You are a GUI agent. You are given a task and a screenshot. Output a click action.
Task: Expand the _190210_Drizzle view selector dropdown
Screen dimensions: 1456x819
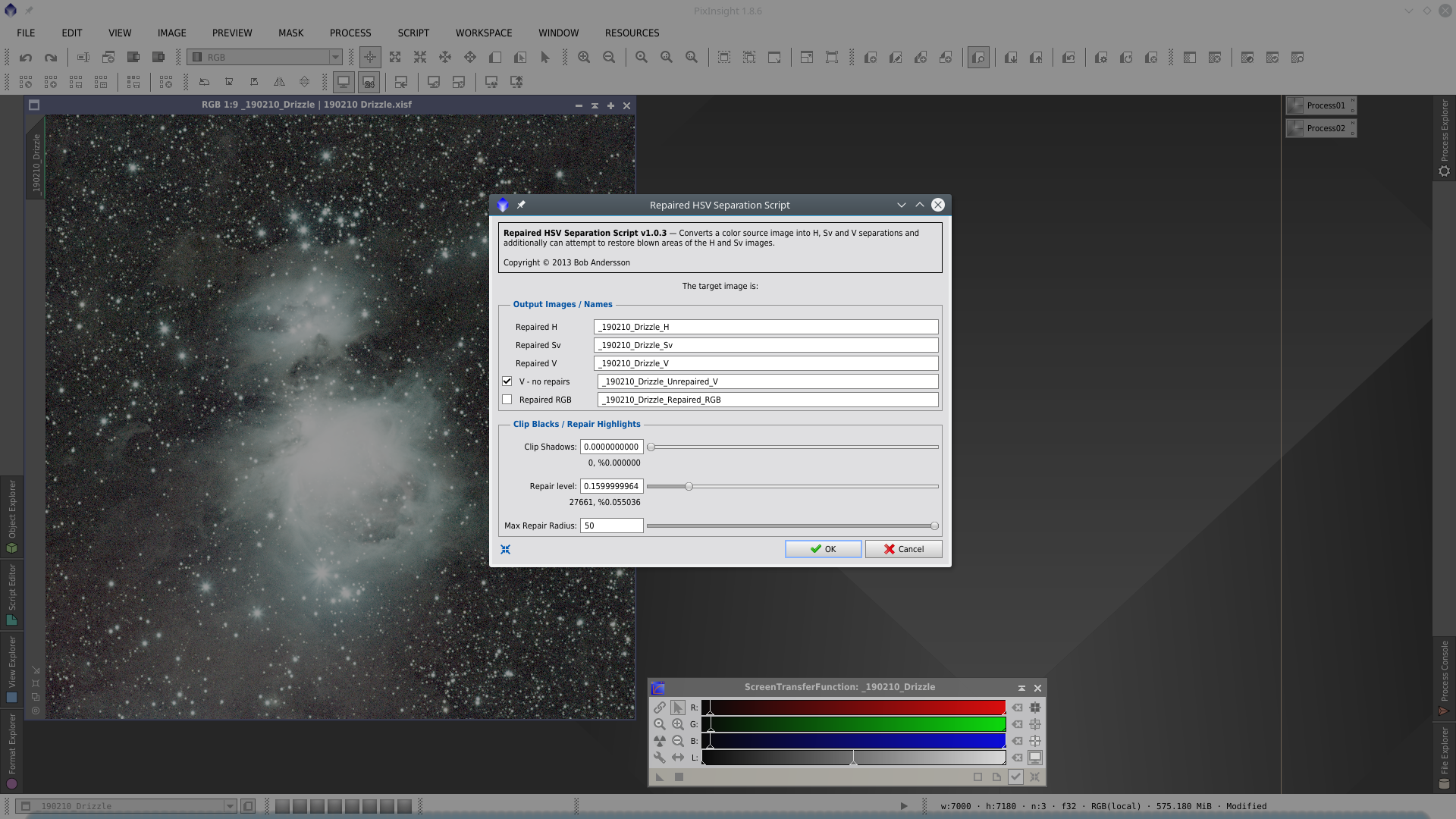pos(230,806)
